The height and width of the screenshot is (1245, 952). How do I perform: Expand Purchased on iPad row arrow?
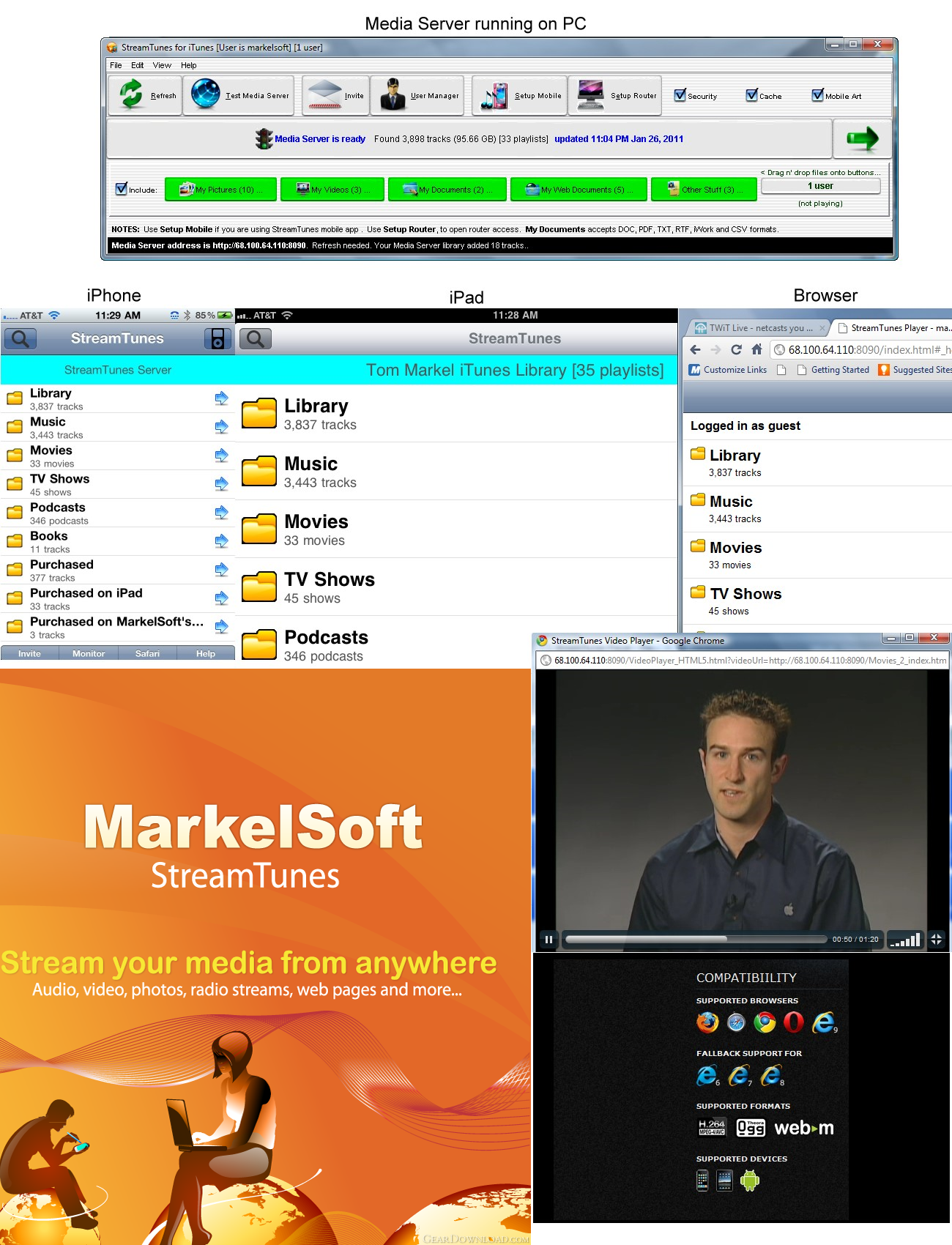coord(221,598)
